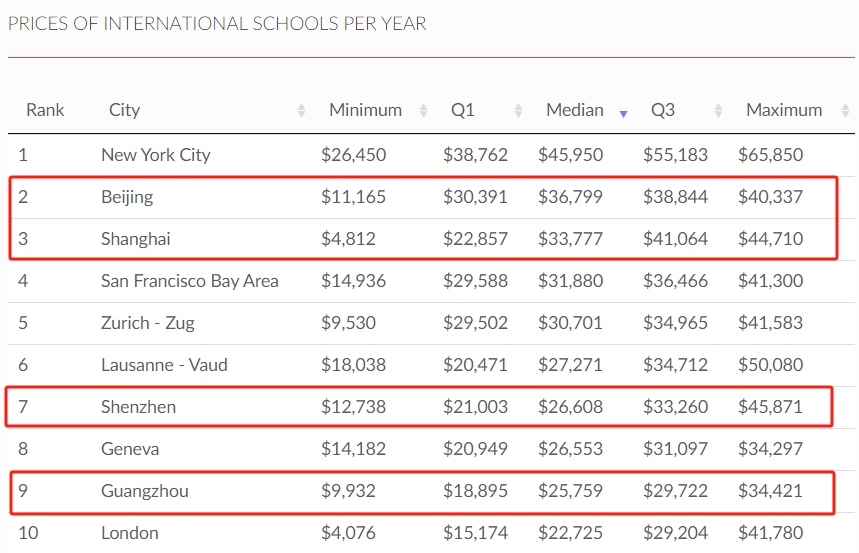
Task: Click the Minimum column header label
Action: (365, 110)
